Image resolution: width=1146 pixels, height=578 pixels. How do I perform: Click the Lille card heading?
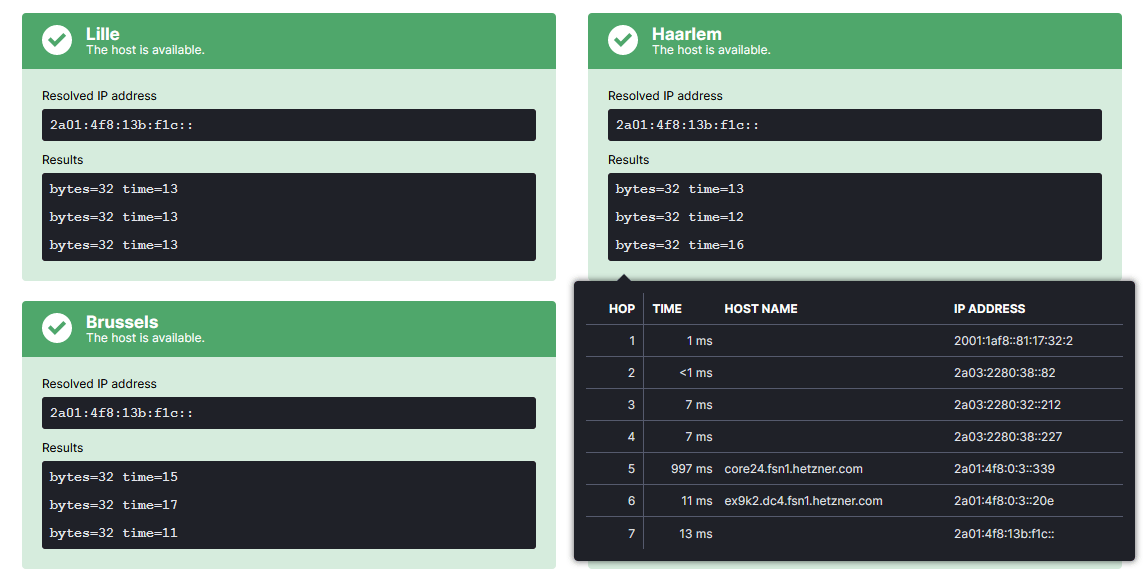point(103,34)
